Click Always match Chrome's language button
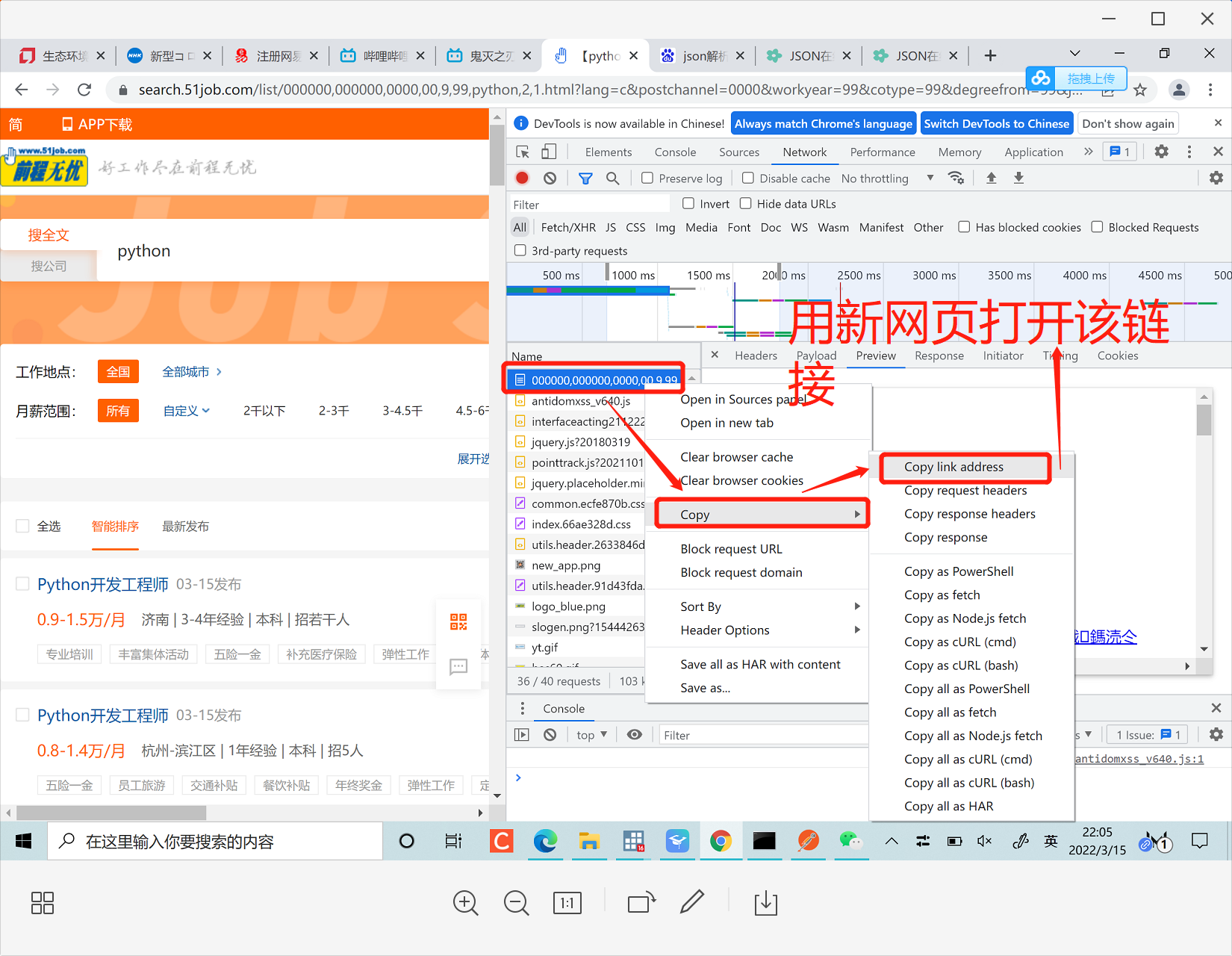The image size is (1232, 956). pos(824,123)
